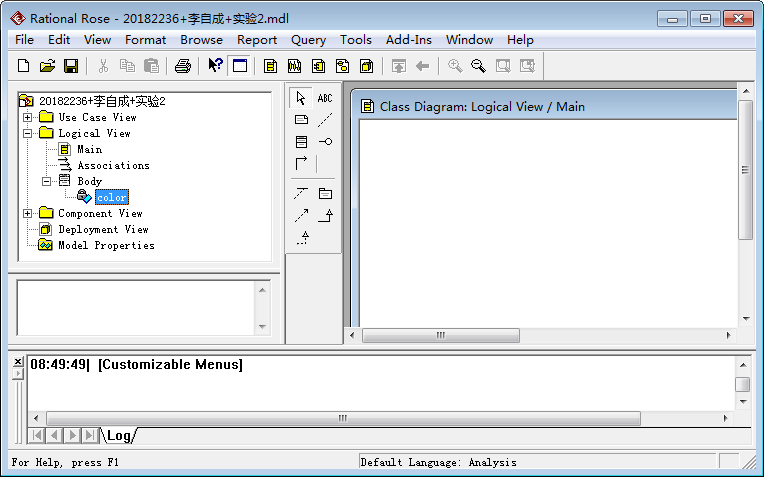This screenshot has width=764, height=477.
Task: Click the documentation pane scroll-down arrow
Action: [262, 326]
